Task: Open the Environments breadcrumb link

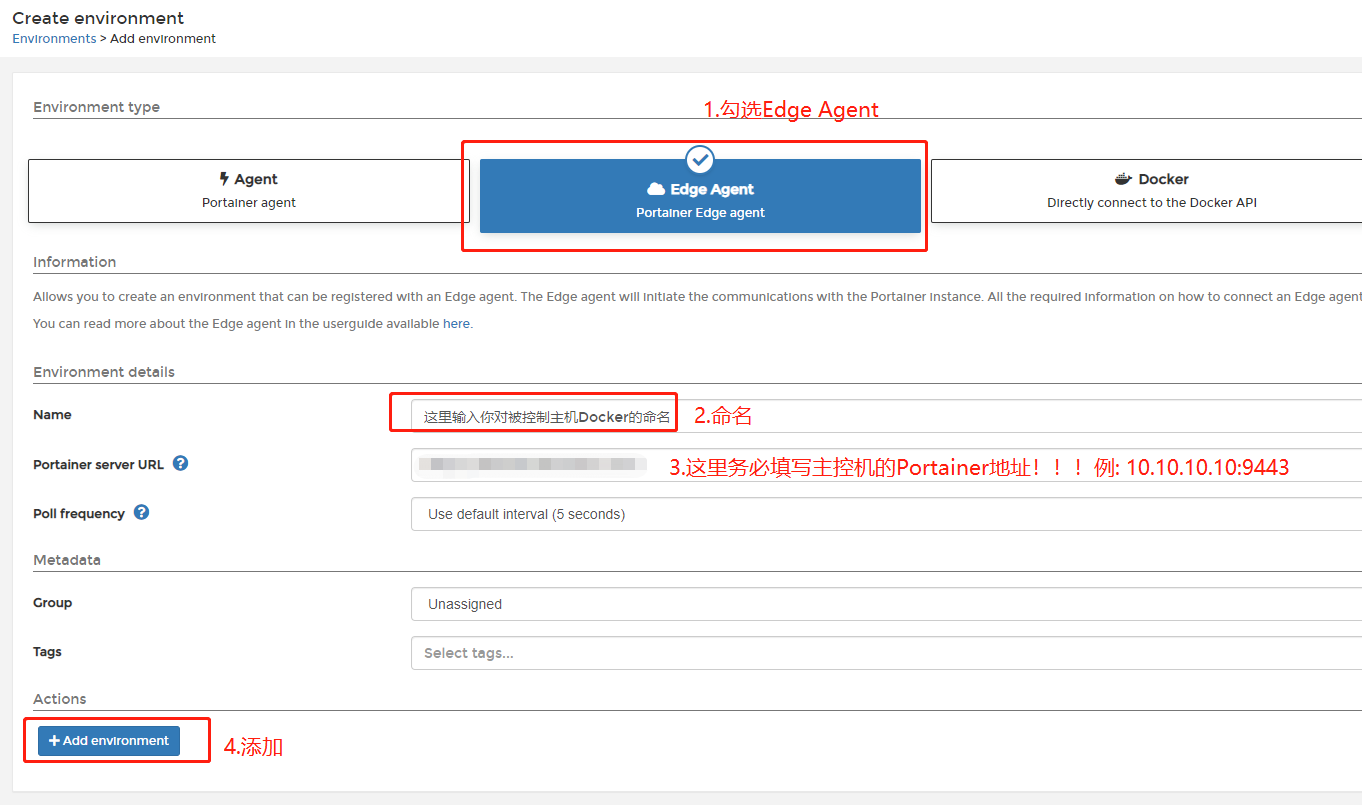Action: (x=54, y=39)
